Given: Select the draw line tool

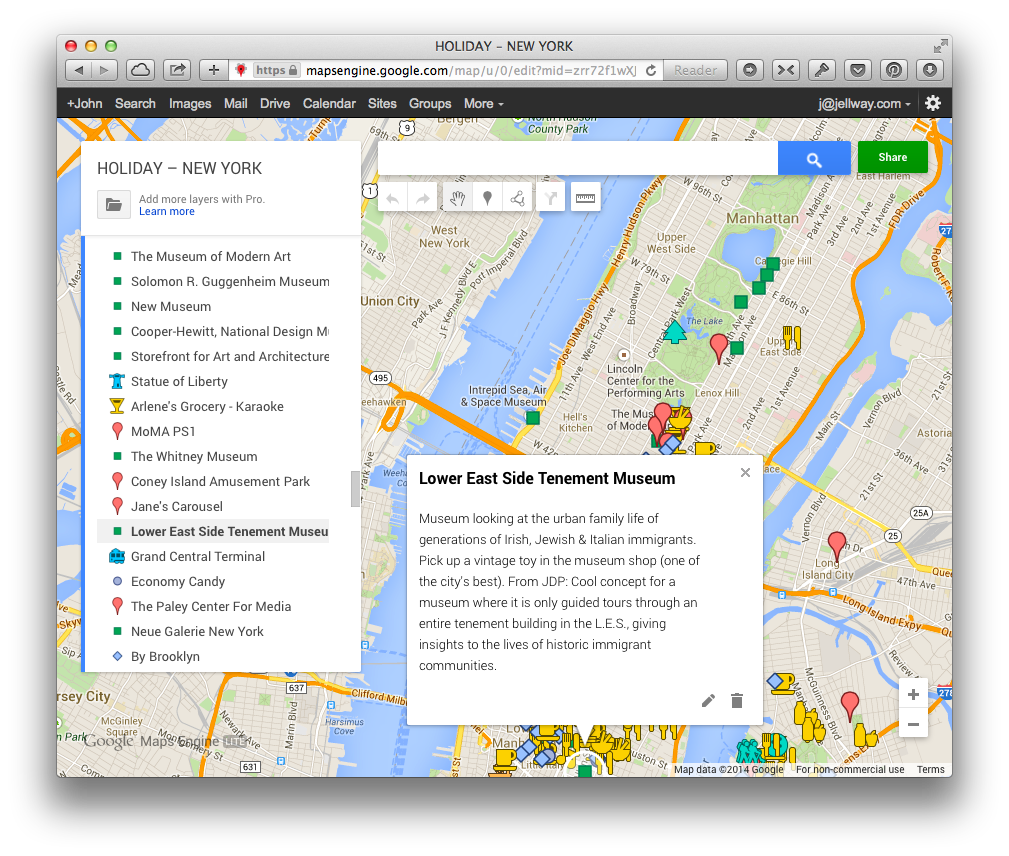Looking at the screenshot, I should point(517,198).
